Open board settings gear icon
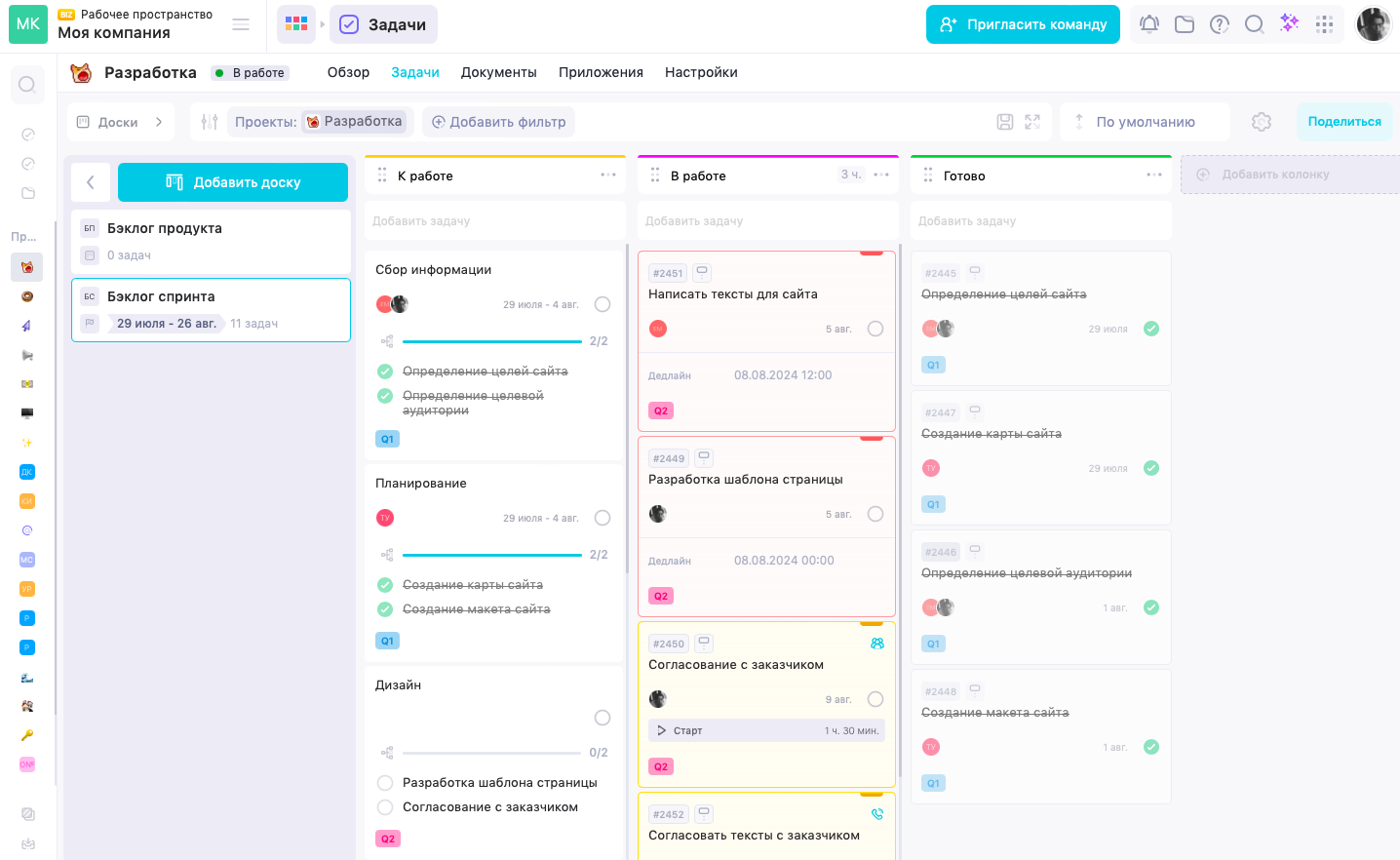Screen dimensions: 1400x860 (x=1262, y=122)
